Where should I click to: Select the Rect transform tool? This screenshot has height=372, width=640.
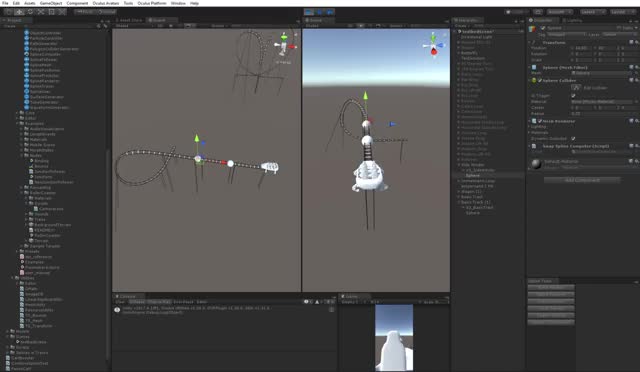51,12
